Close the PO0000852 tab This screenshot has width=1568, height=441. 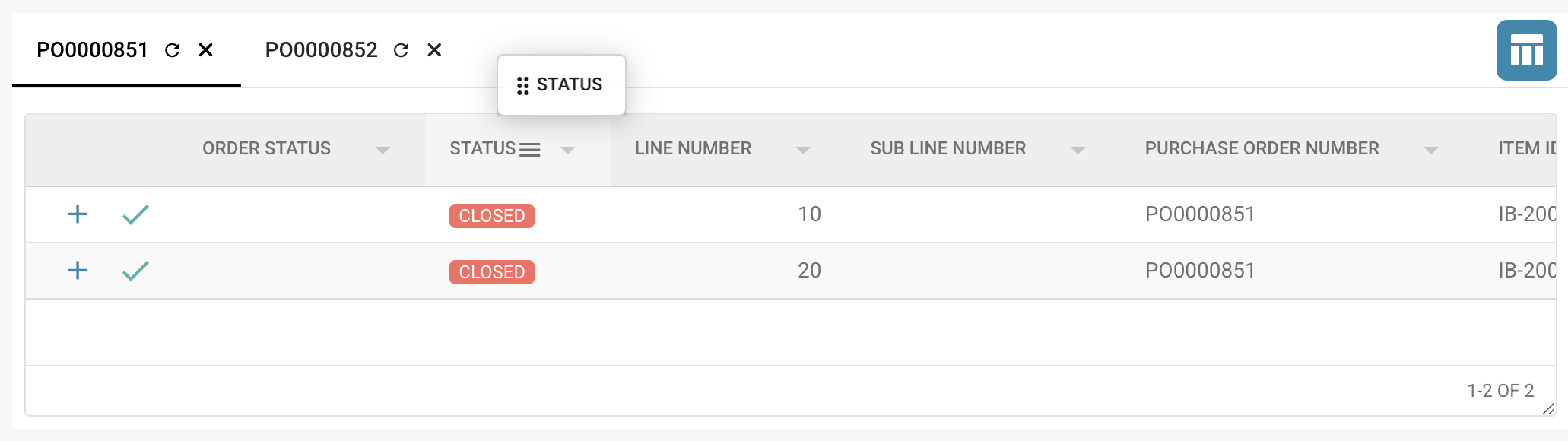pos(434,50)
